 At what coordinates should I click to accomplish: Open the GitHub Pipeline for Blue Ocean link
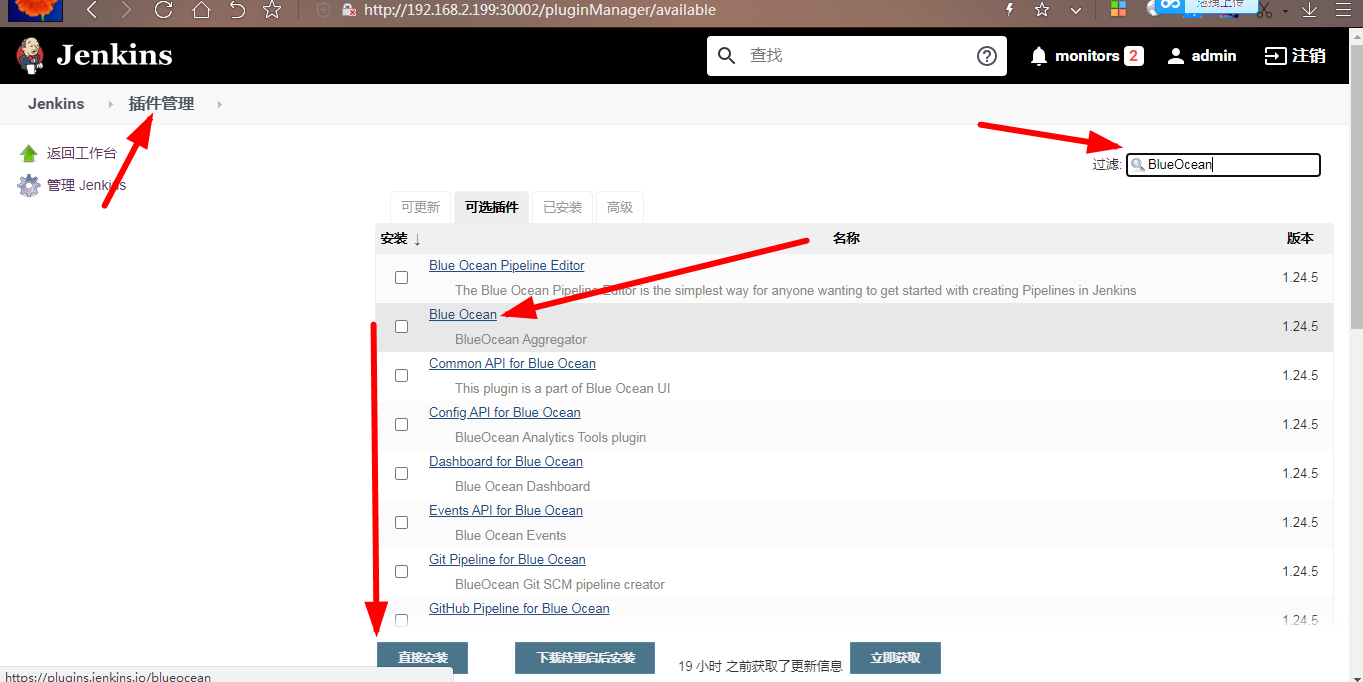519,608
